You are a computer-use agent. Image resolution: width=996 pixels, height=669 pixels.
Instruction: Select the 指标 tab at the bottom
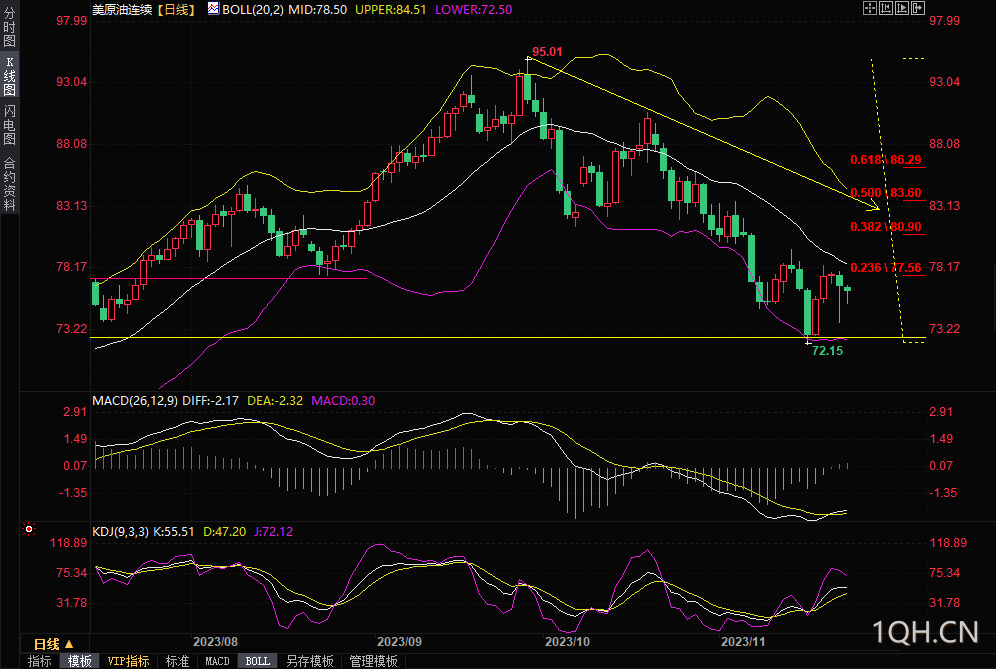pos(40,661)
